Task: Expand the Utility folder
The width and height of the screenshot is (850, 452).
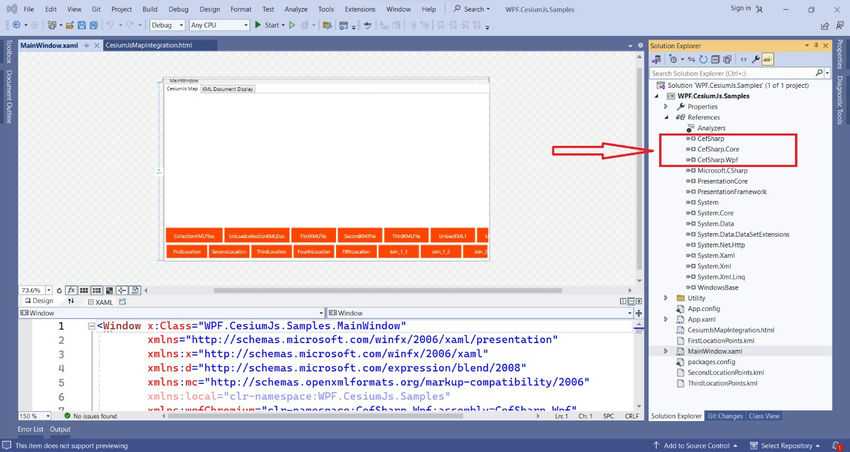Action: click(x=666, y=298)
